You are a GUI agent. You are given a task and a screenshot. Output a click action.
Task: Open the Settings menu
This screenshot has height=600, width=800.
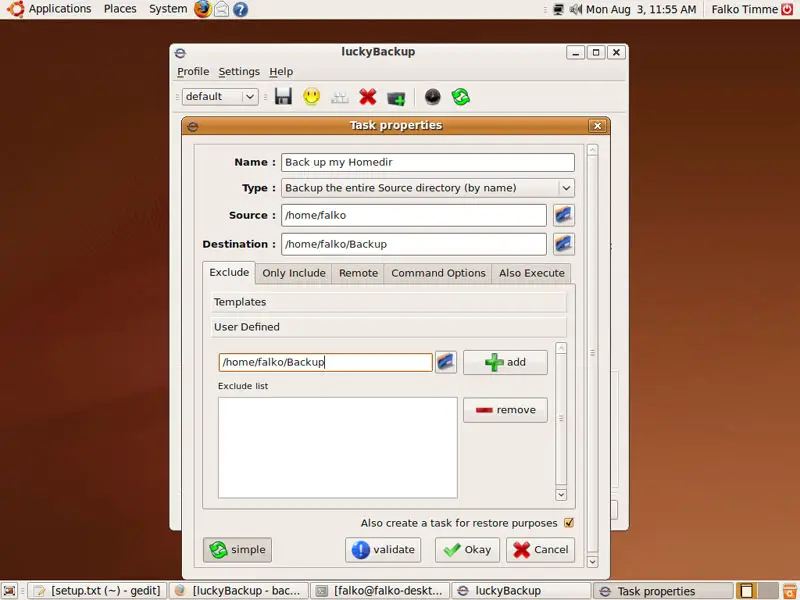pyautogui.click(x=239, y=71)
